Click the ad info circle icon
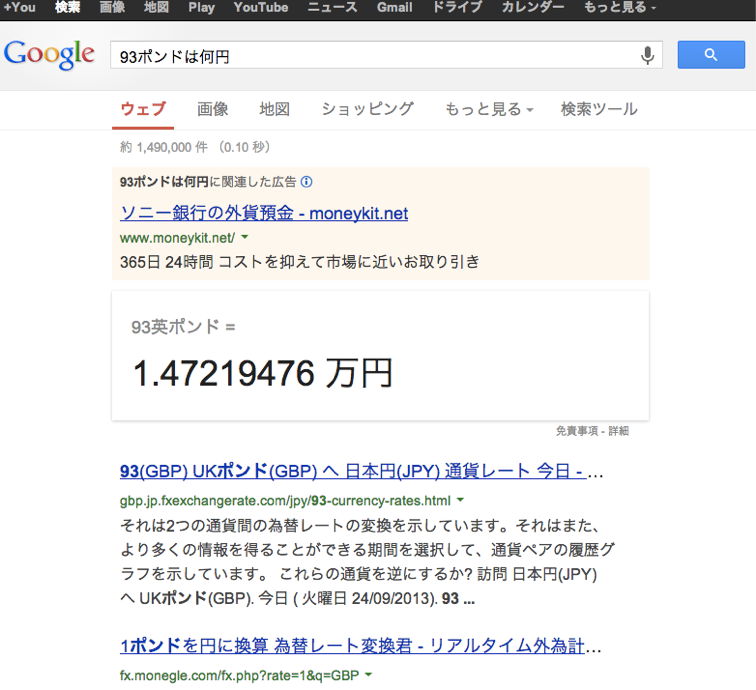Screen dimensions: 756x690 306,182
